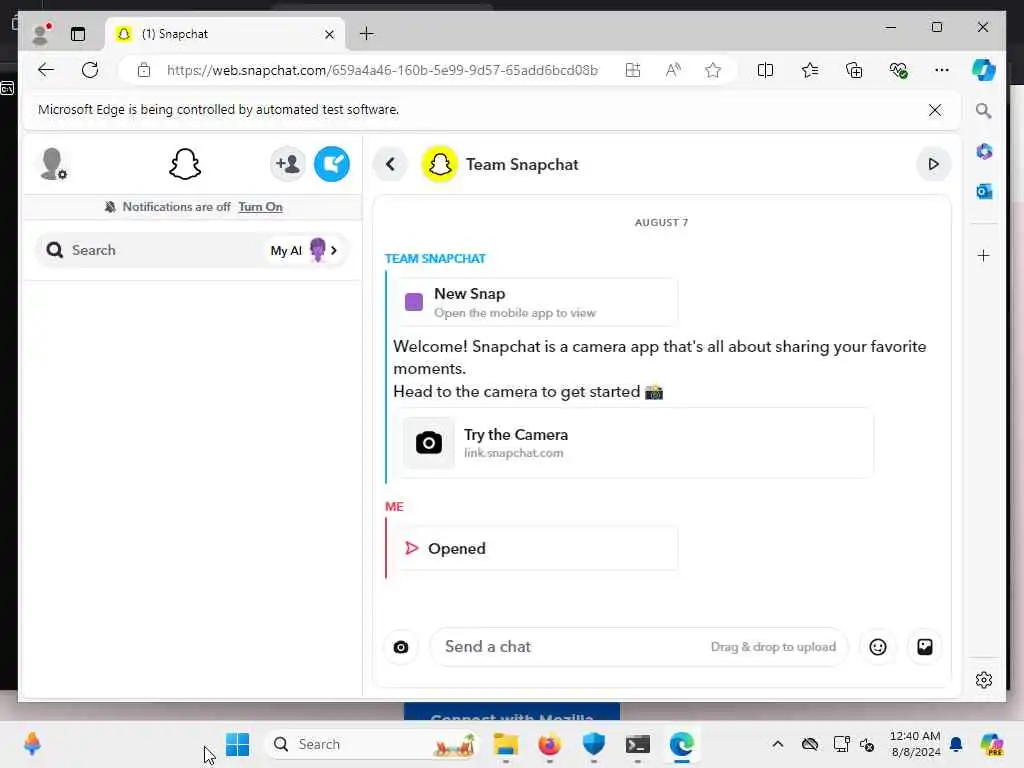Open the Try the Camera link card

click(x=633, y=443)
